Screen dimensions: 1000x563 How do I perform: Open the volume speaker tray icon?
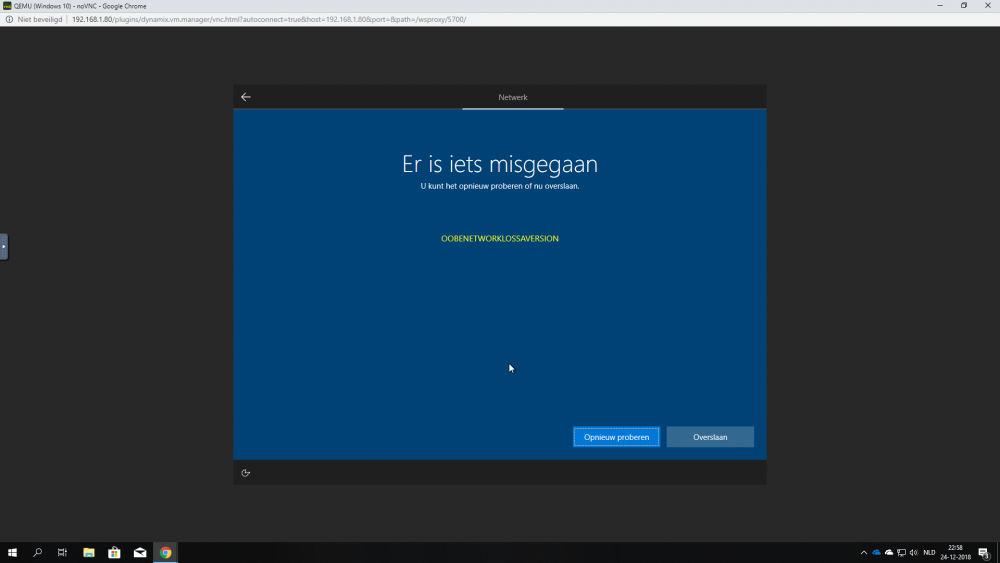pos(914,553)
